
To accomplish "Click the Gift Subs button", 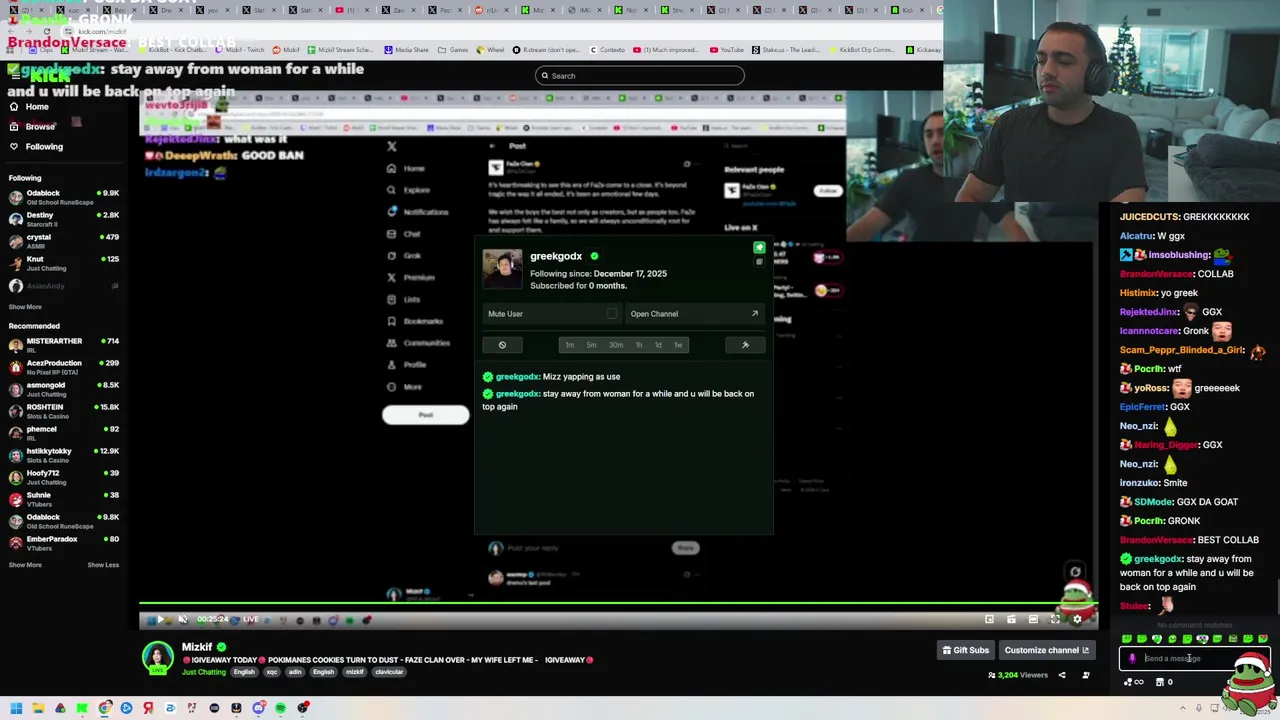I will (966, 650).
